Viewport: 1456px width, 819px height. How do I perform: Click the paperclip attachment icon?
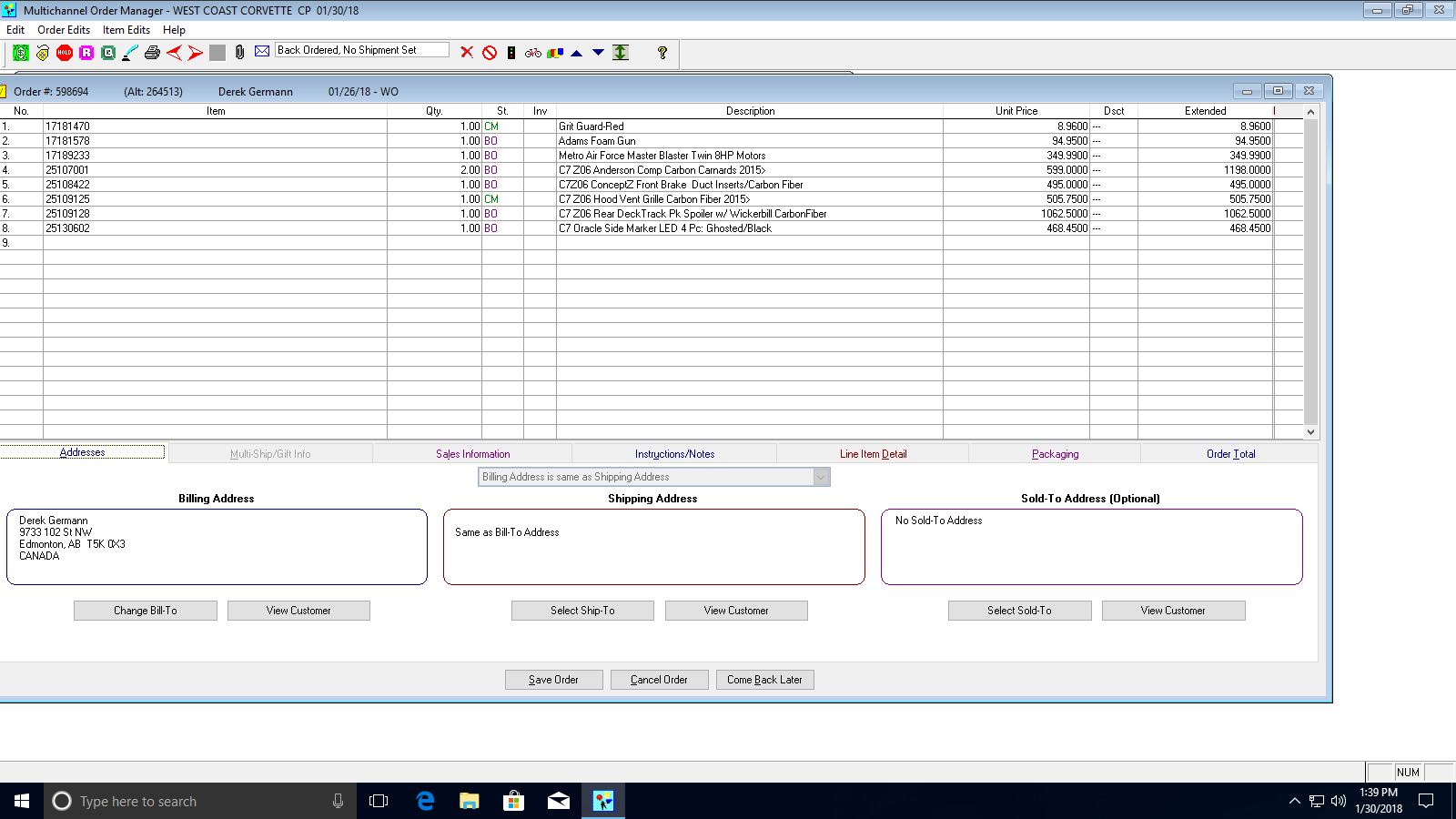coord(239,53)
